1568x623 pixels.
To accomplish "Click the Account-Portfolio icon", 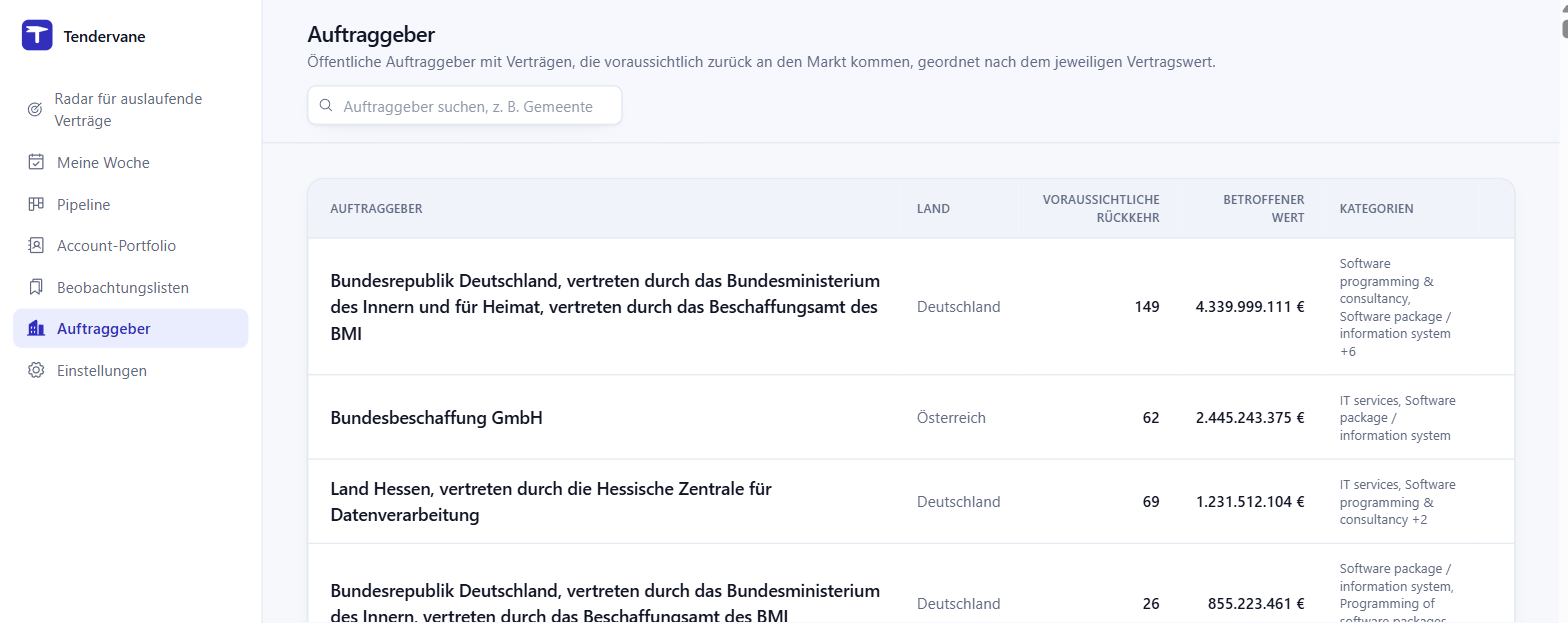I will click(36, 245).
